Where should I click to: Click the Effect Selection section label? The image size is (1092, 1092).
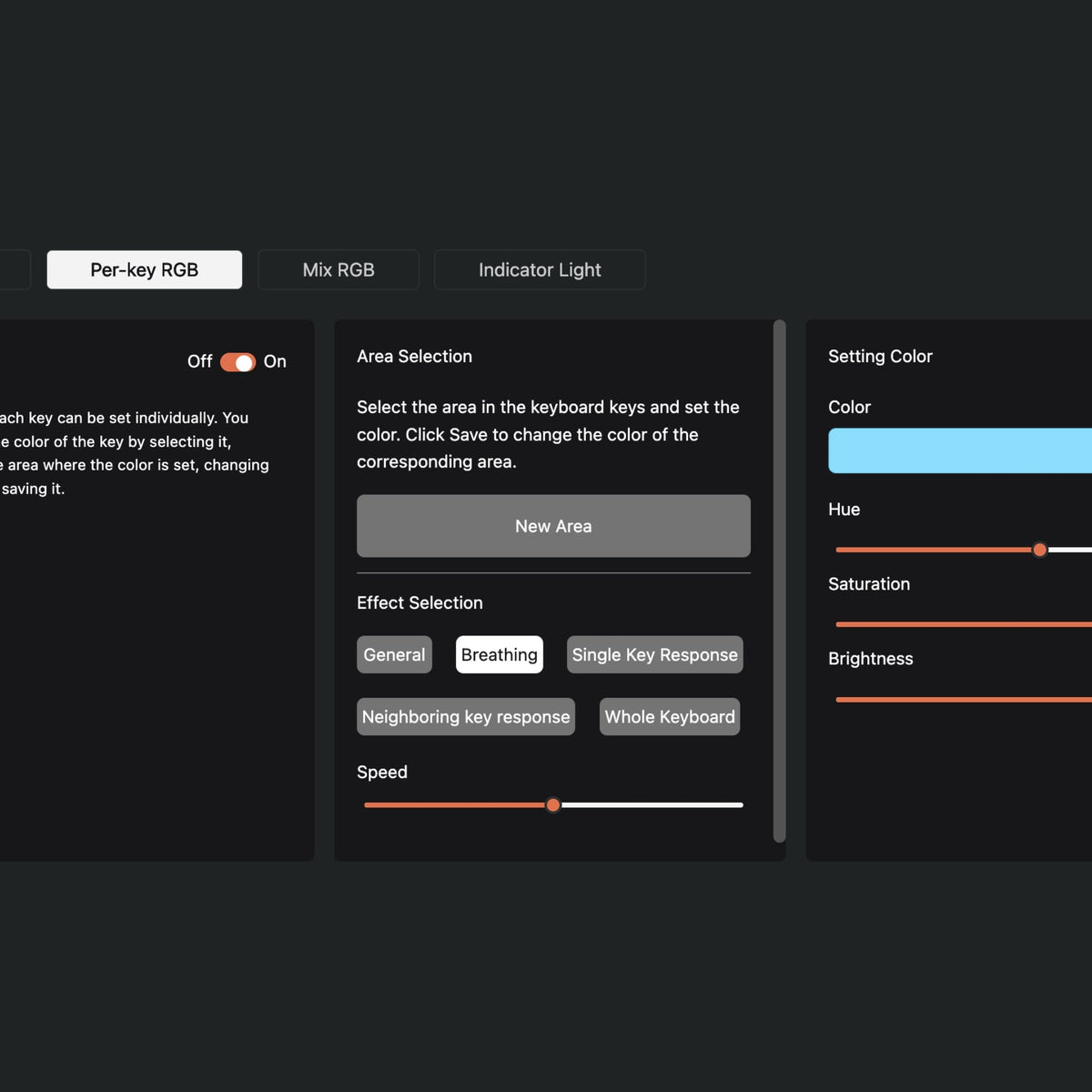420,602
